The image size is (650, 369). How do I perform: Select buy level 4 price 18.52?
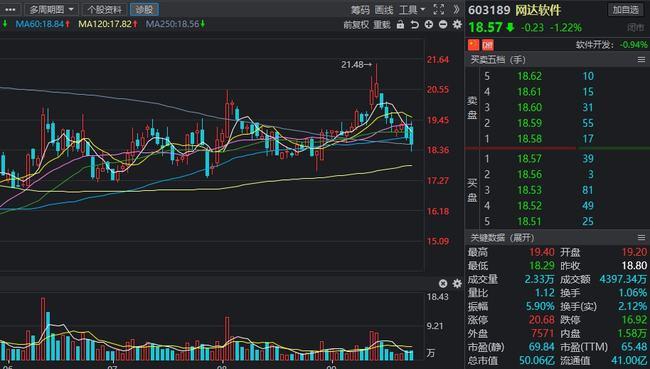tap(529, 206)
